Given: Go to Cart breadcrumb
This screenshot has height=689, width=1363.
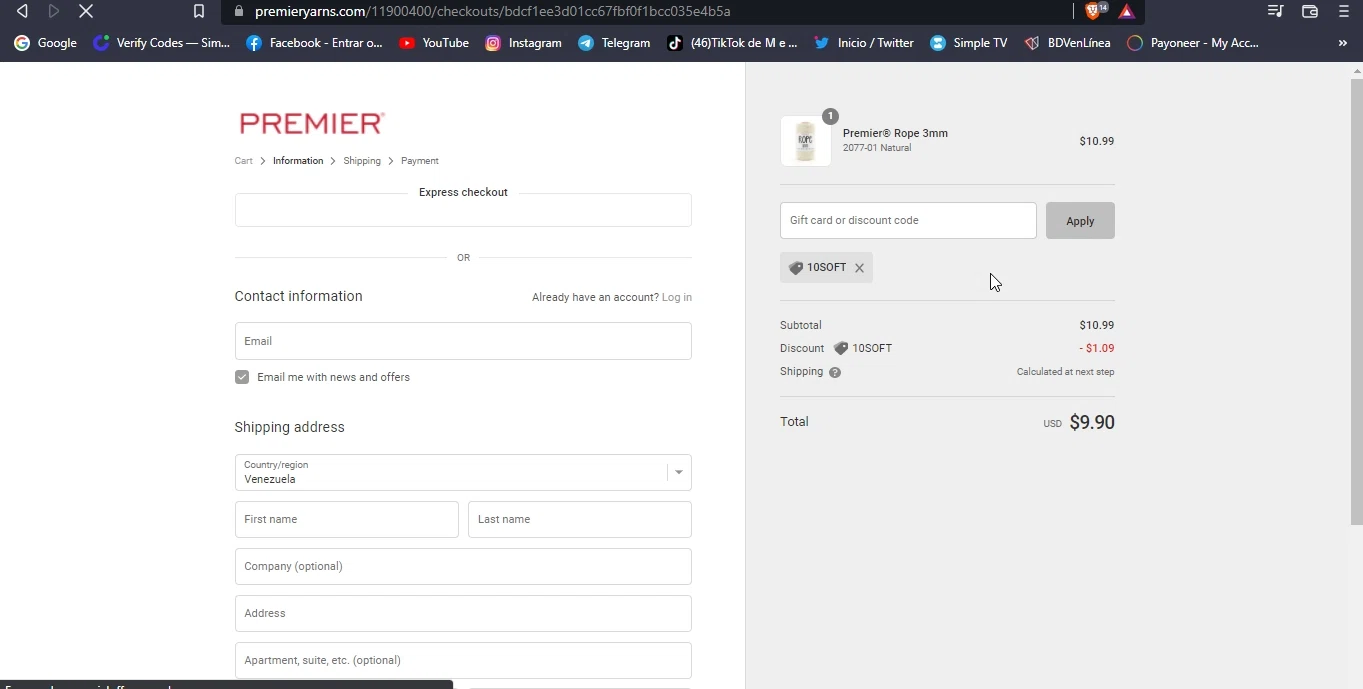Looking at the screenshot, I should pos(243,161).
